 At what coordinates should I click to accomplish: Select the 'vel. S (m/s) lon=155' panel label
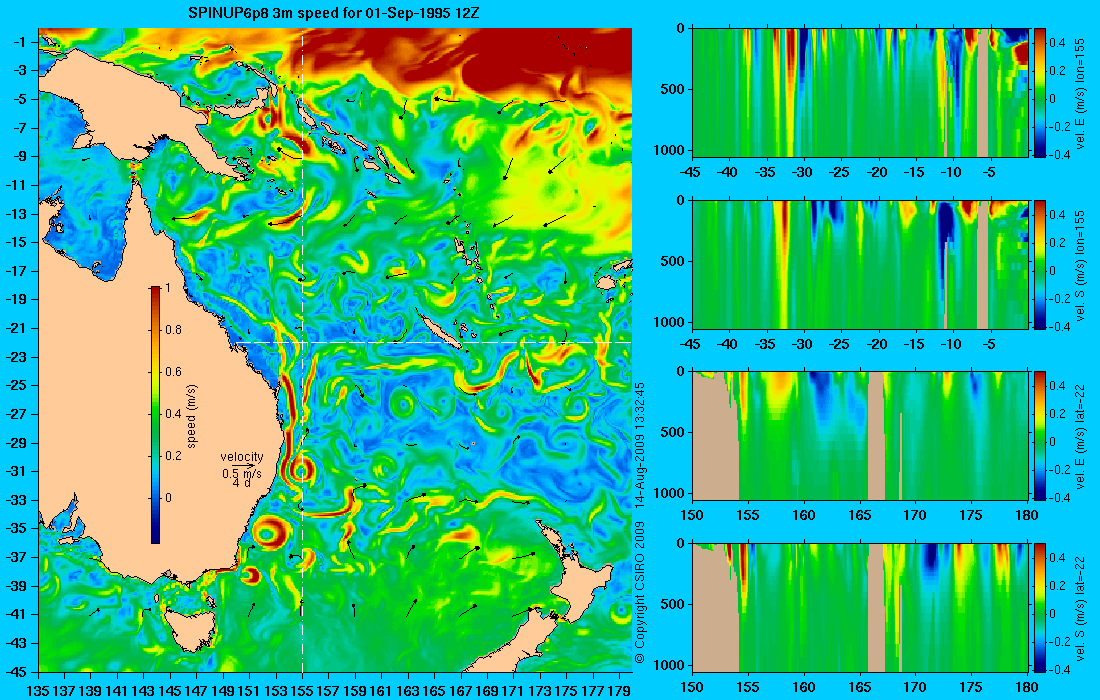pyautogui.click(x=1080, y=264)
